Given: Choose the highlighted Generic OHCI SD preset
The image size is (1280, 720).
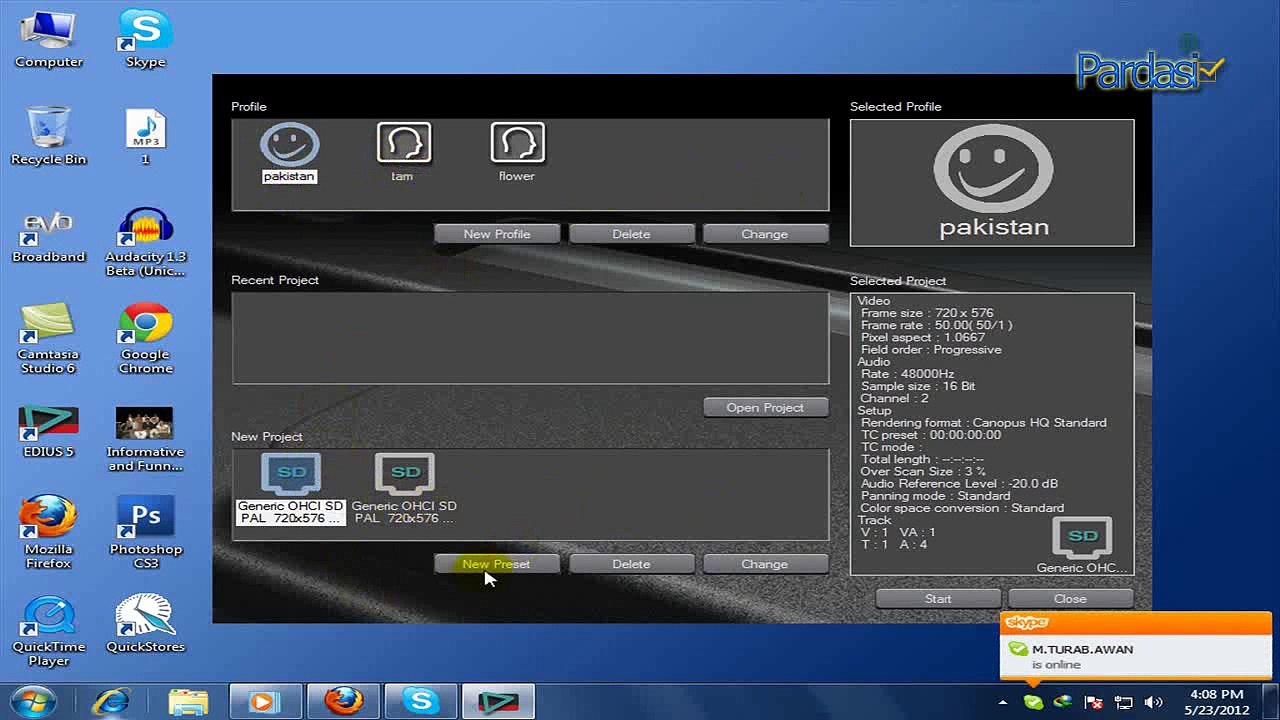Looking at the screenshot, I should click(291, 489).
